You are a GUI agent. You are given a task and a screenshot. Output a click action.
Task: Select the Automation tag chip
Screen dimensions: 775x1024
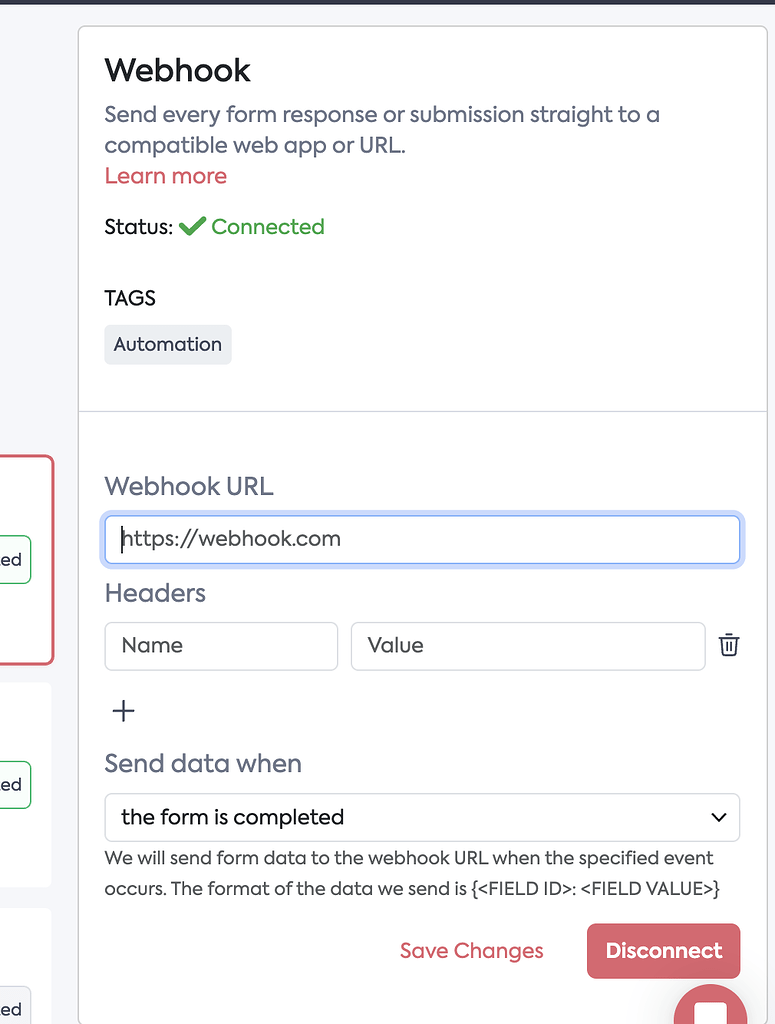point(167,344)
